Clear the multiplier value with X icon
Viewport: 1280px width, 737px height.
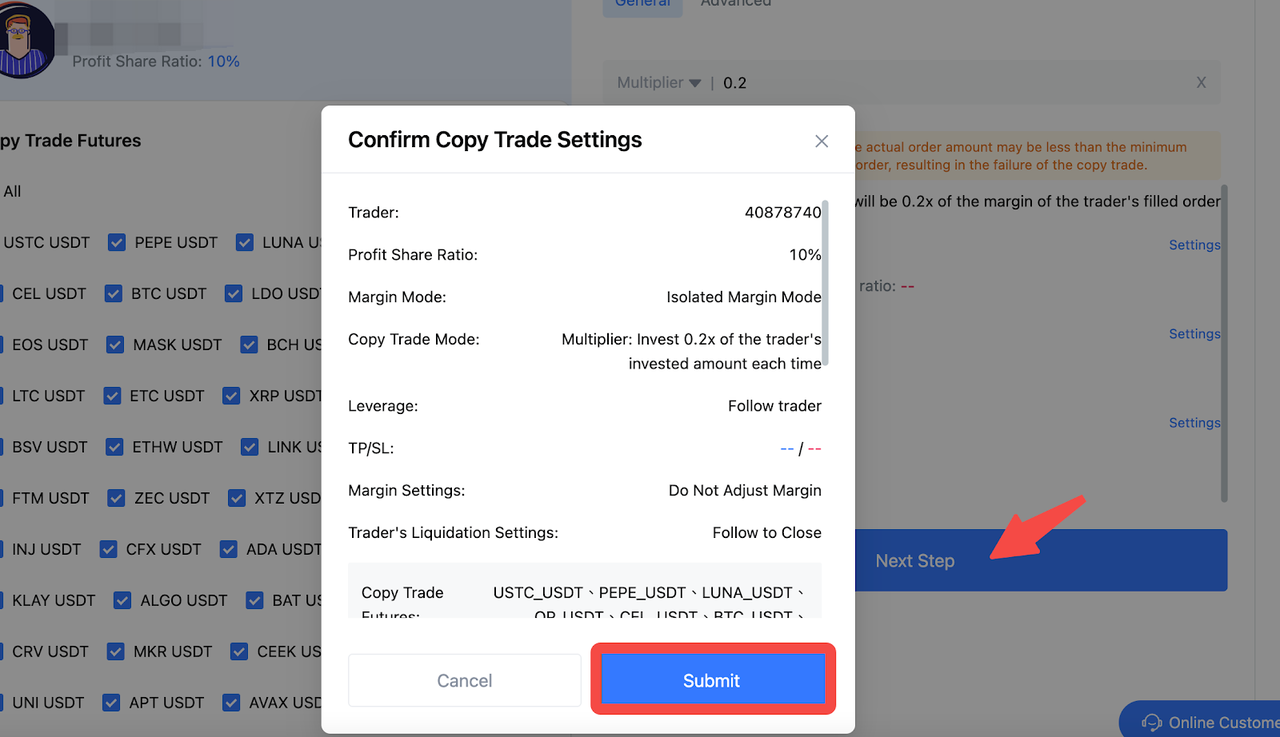tap(1201, 83)
